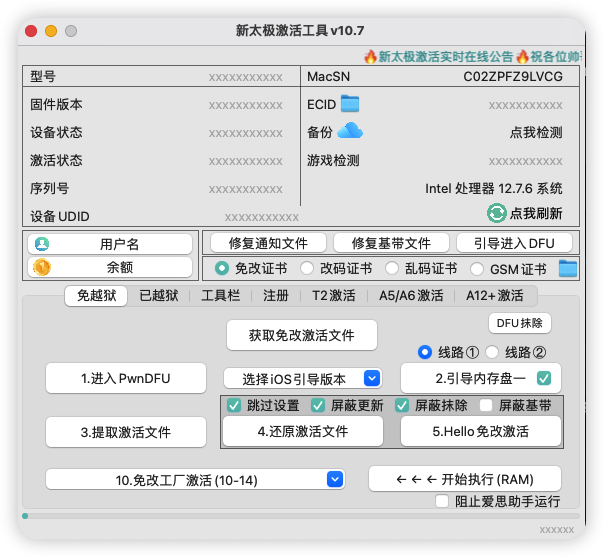Click 引导进入DFU button

514,243
